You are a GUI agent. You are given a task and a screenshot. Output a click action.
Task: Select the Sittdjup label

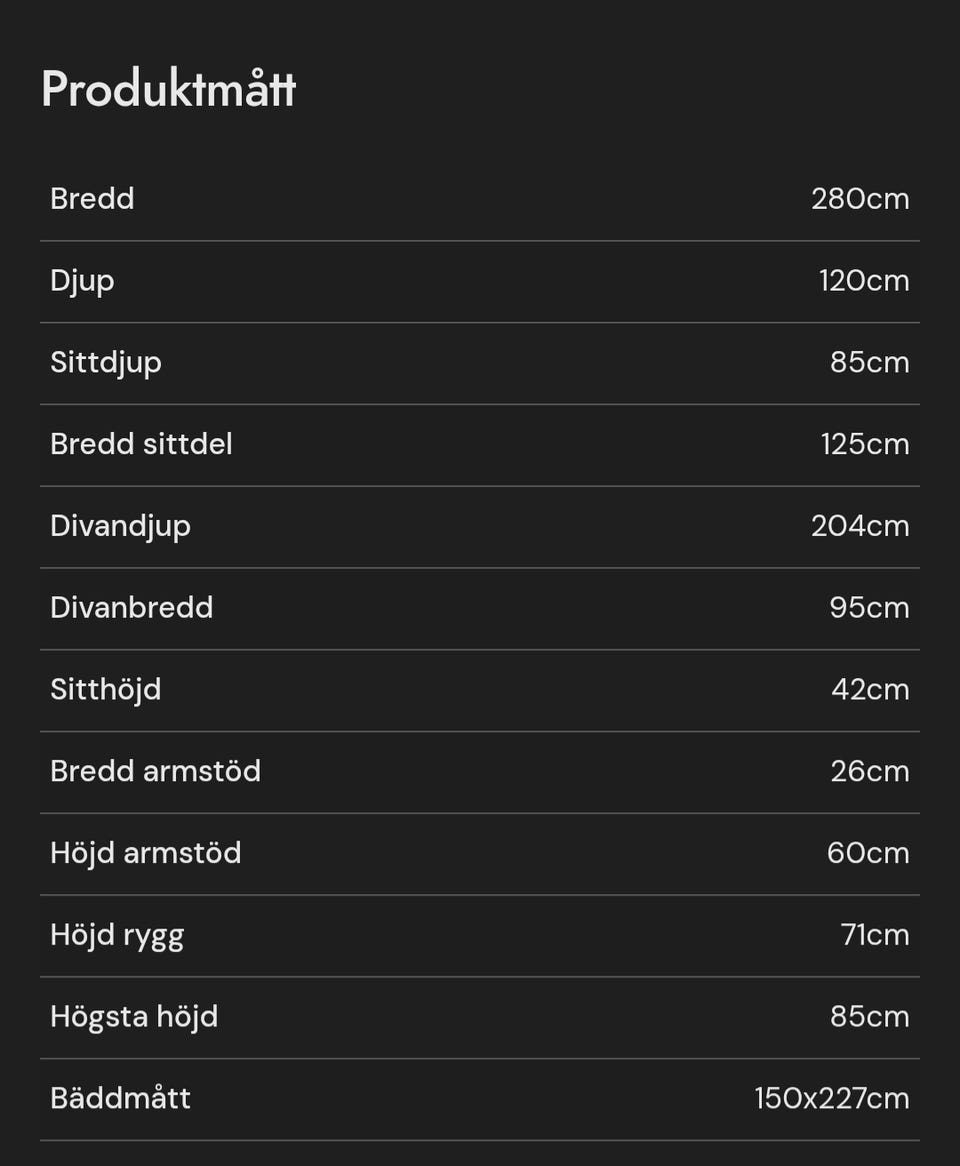click(x=106, y=362)
